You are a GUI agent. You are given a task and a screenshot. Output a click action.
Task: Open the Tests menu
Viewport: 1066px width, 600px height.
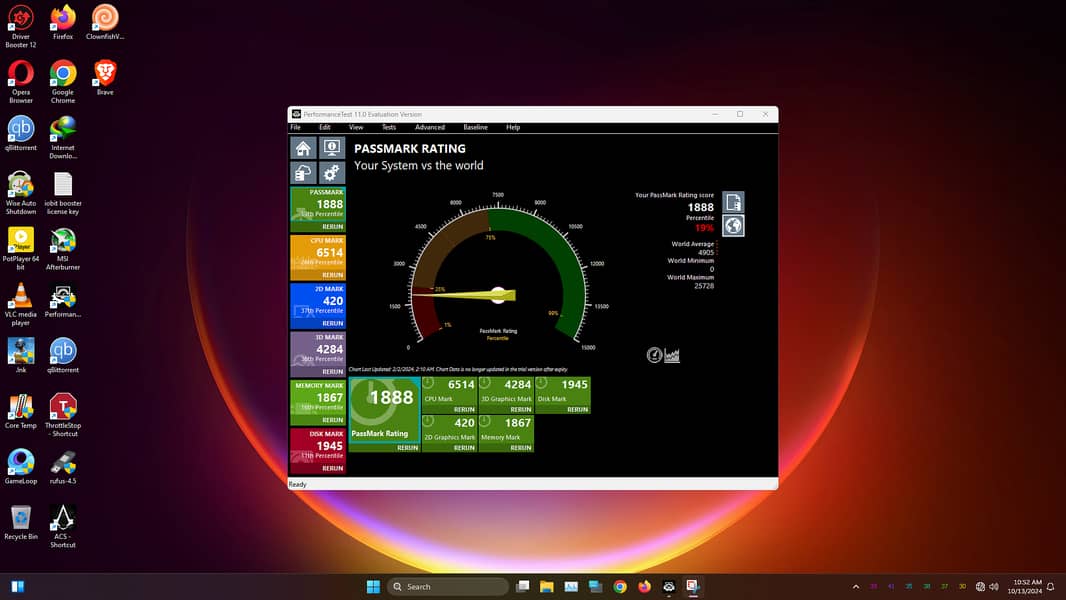click(x=388, y=127)
